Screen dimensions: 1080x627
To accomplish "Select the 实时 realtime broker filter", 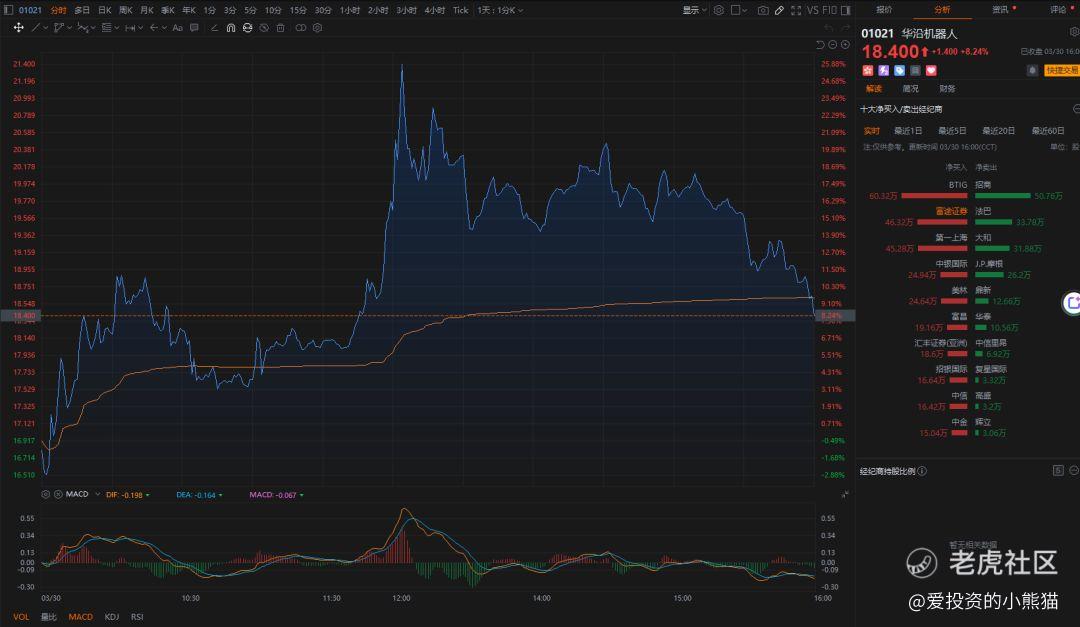I will [871, 131].
